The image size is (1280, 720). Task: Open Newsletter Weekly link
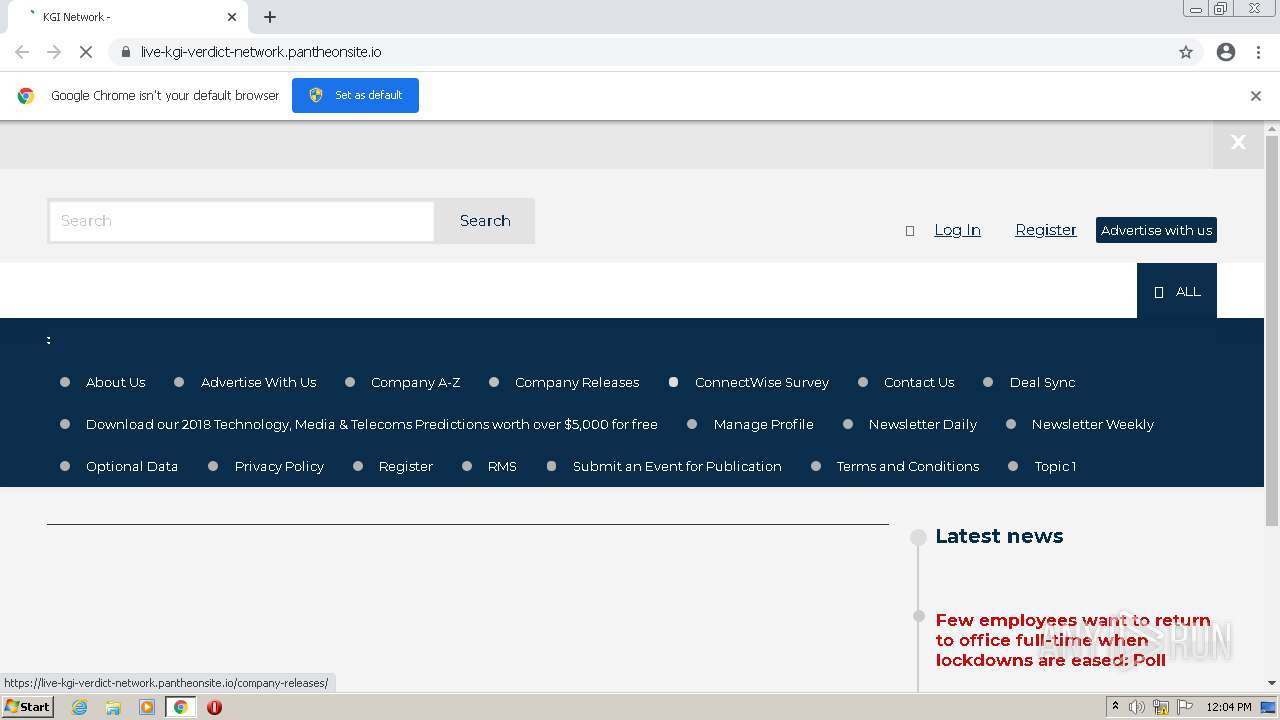1092,424
